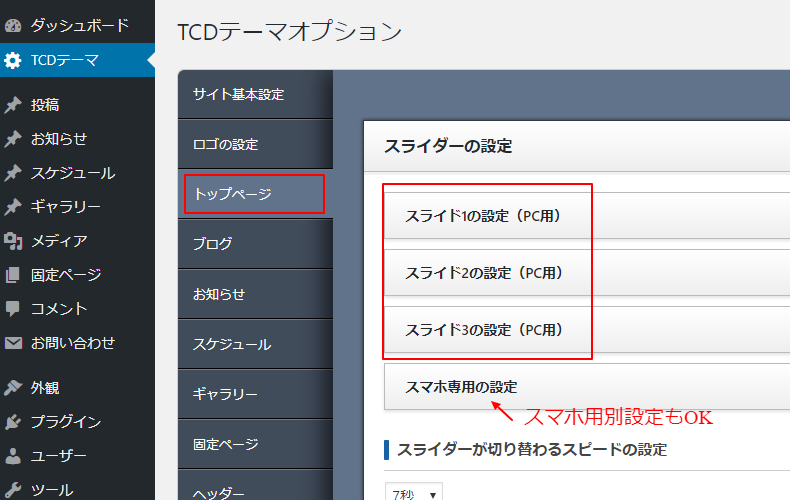Open 固定ページ in the admin sidebar
The width and height of the screenshot is (790, 500).
[x=78, y=275]
